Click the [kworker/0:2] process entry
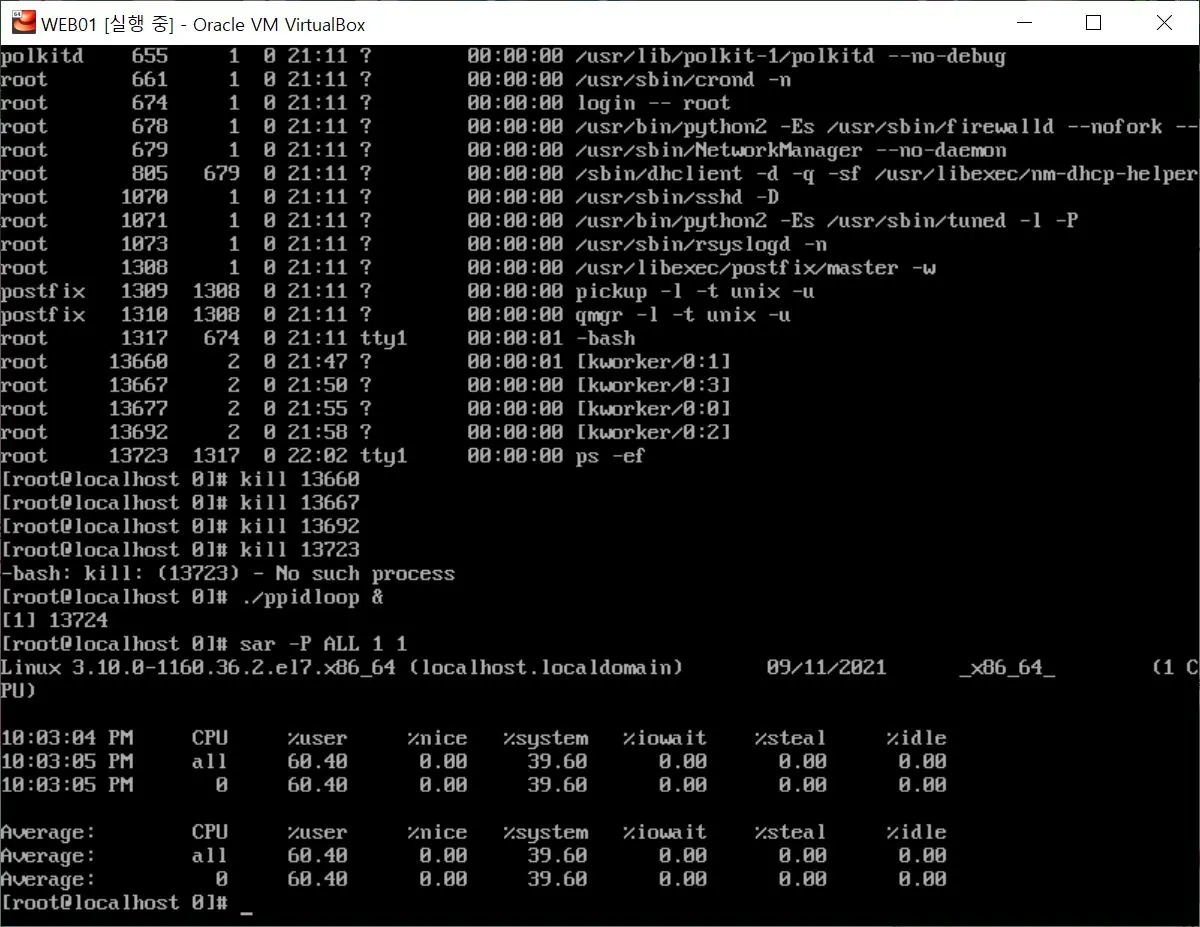The height and width of the screenshot is (927, 1200). [x=653, y=432]
